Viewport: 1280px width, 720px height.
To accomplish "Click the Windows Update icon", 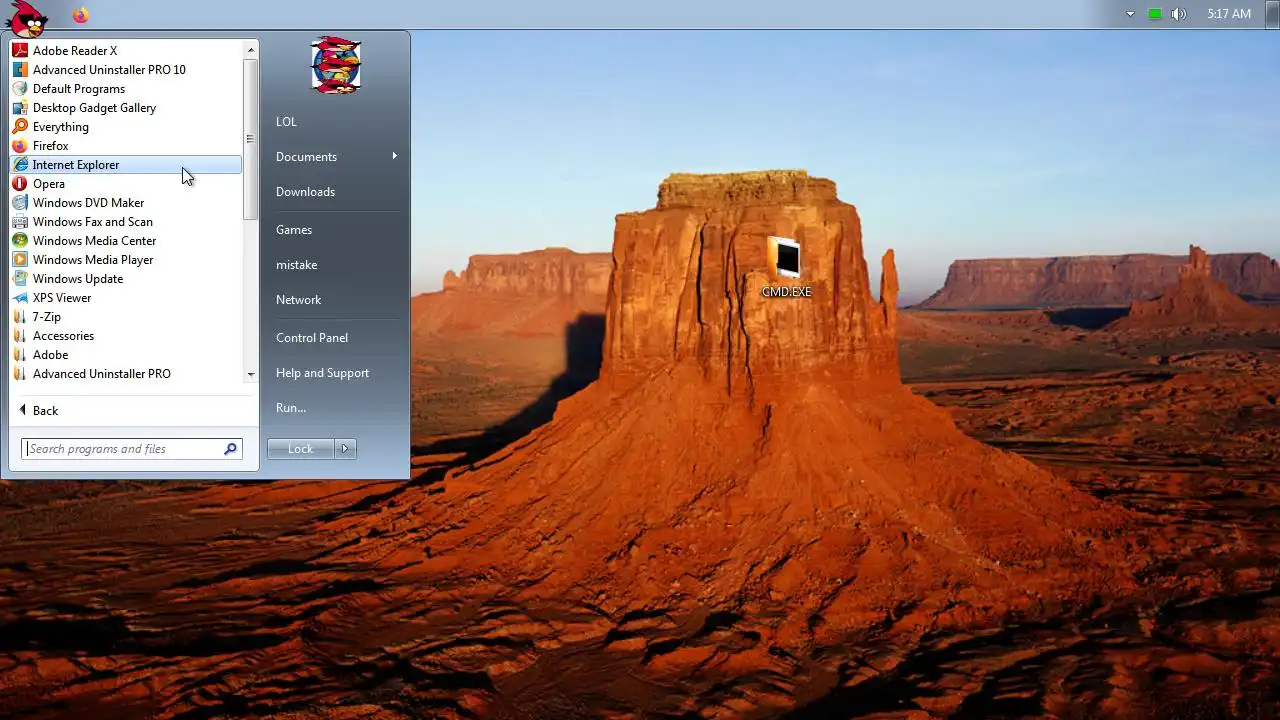I will point(19,278).
